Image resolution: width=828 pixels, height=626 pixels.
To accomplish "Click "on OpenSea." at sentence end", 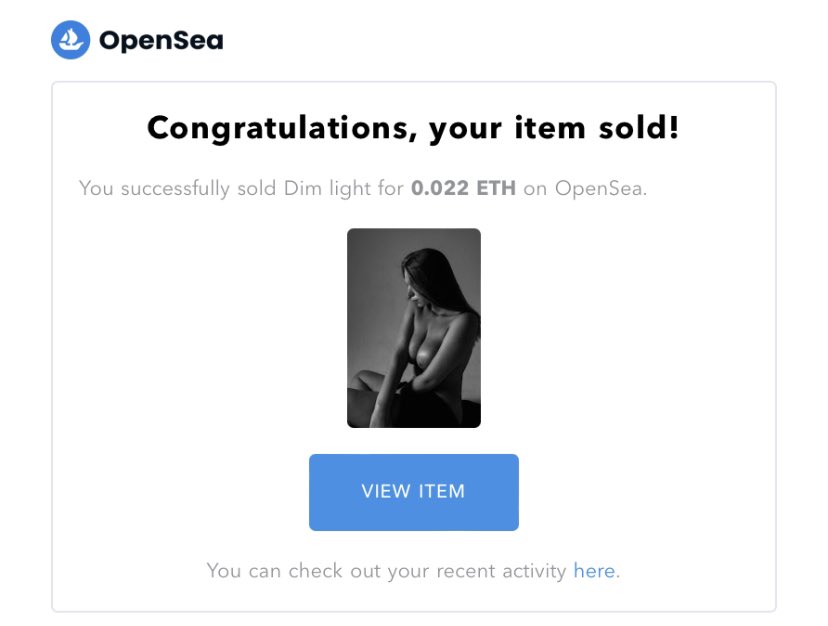I will (x=585, y=189).
